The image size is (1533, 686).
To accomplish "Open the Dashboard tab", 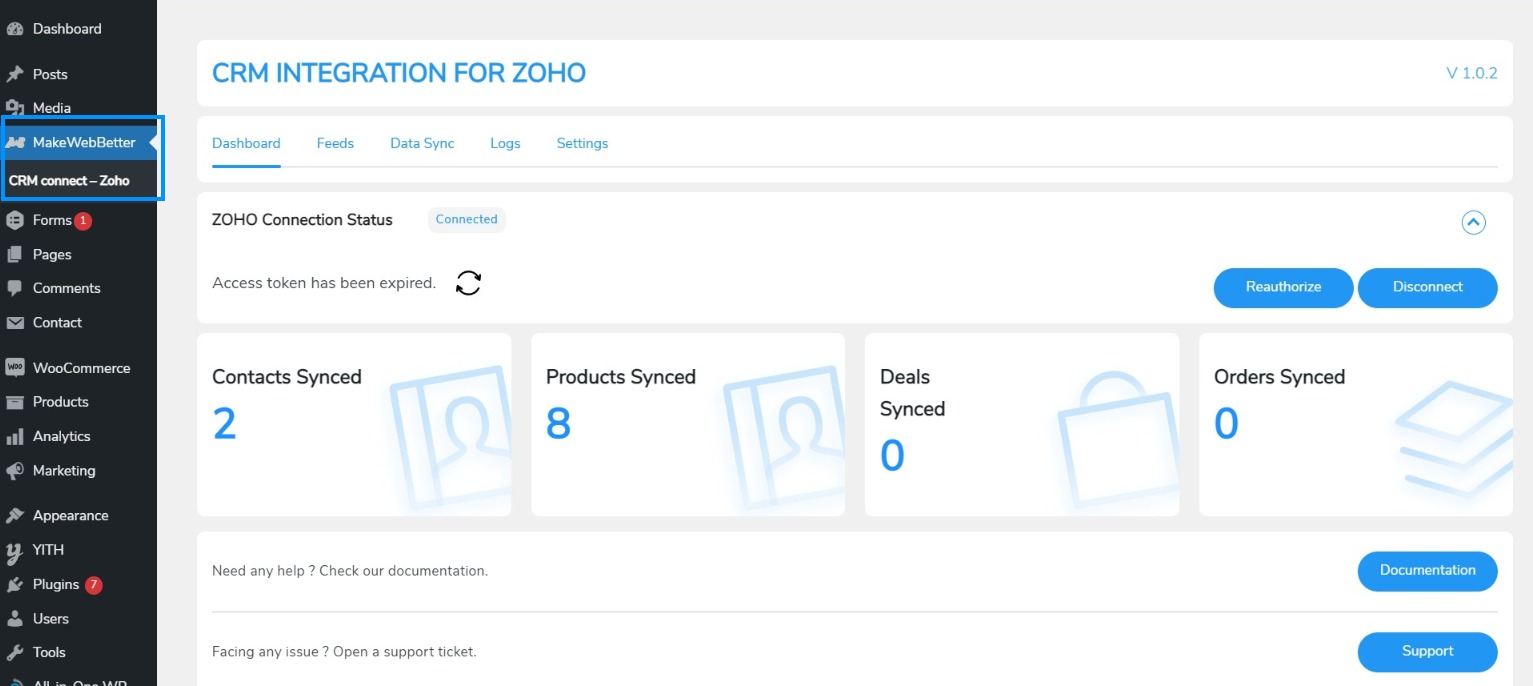I will [x=246, y=143].
